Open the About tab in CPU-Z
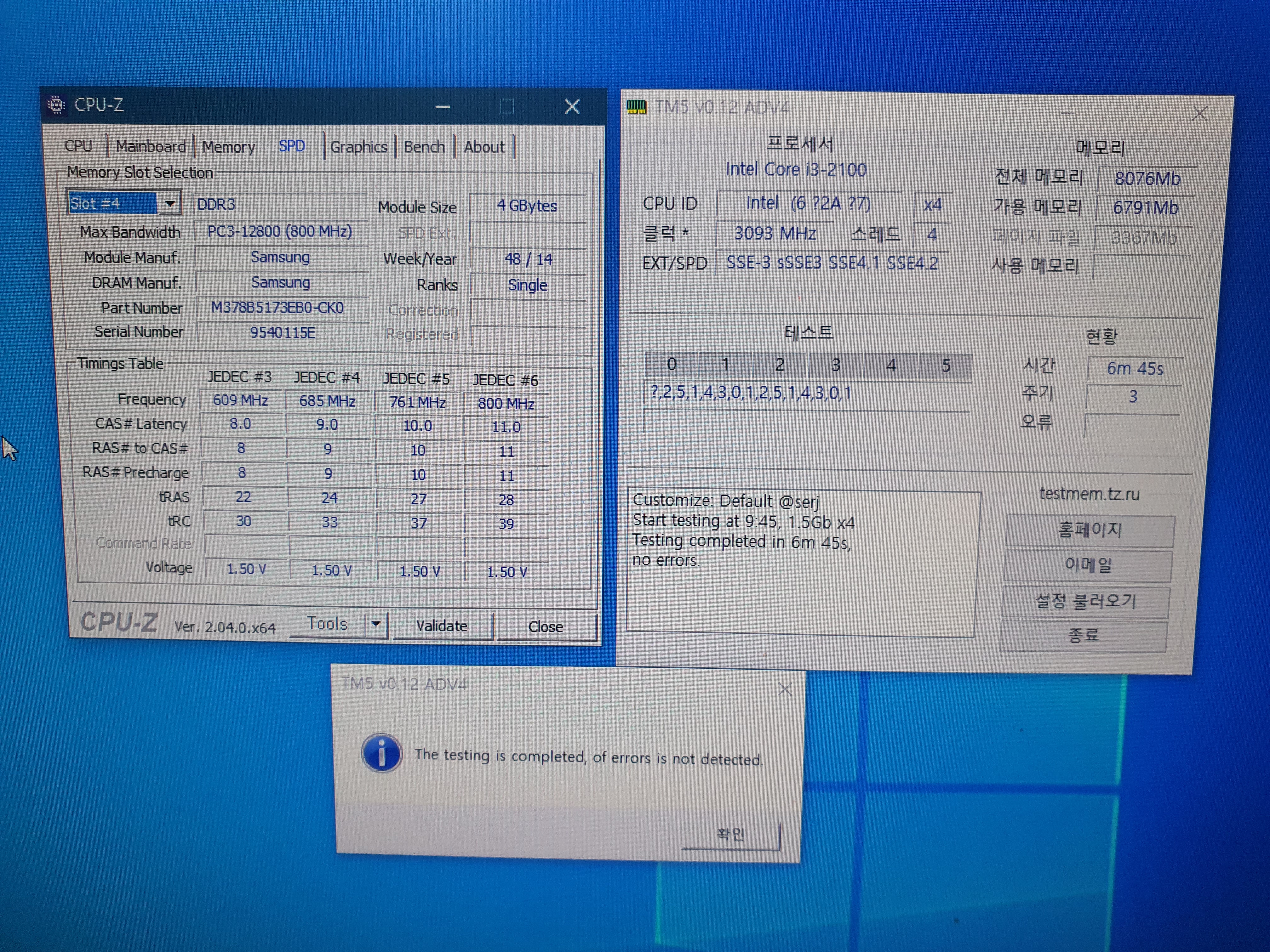The height and width of the screenshot is (952, 1270). 484,147
